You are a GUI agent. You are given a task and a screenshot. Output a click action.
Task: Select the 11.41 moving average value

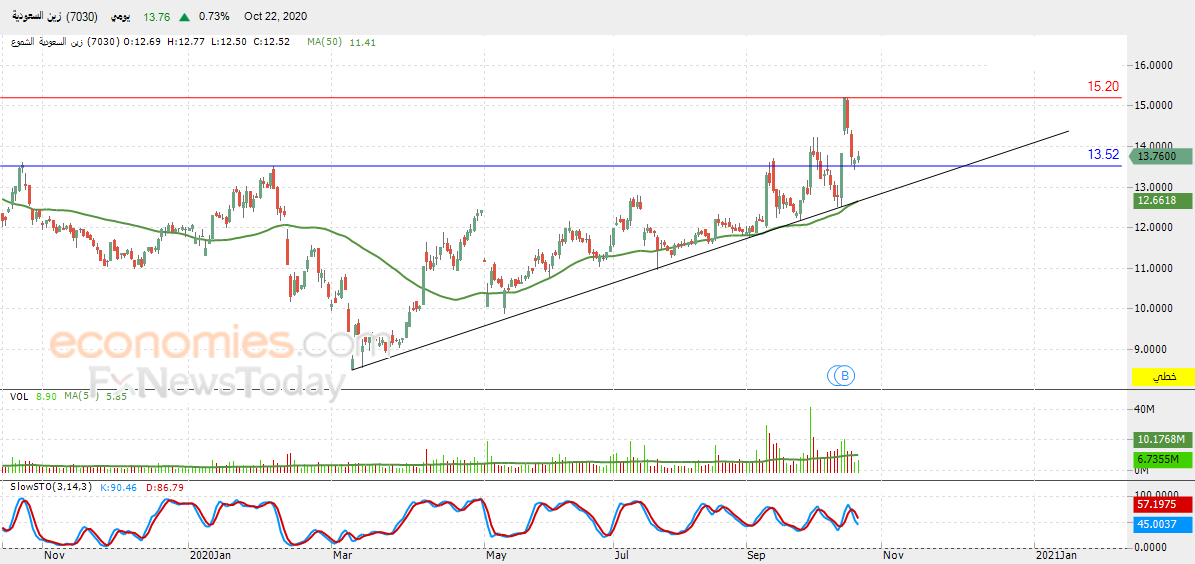pyautogui.click(x=363, y=42)
